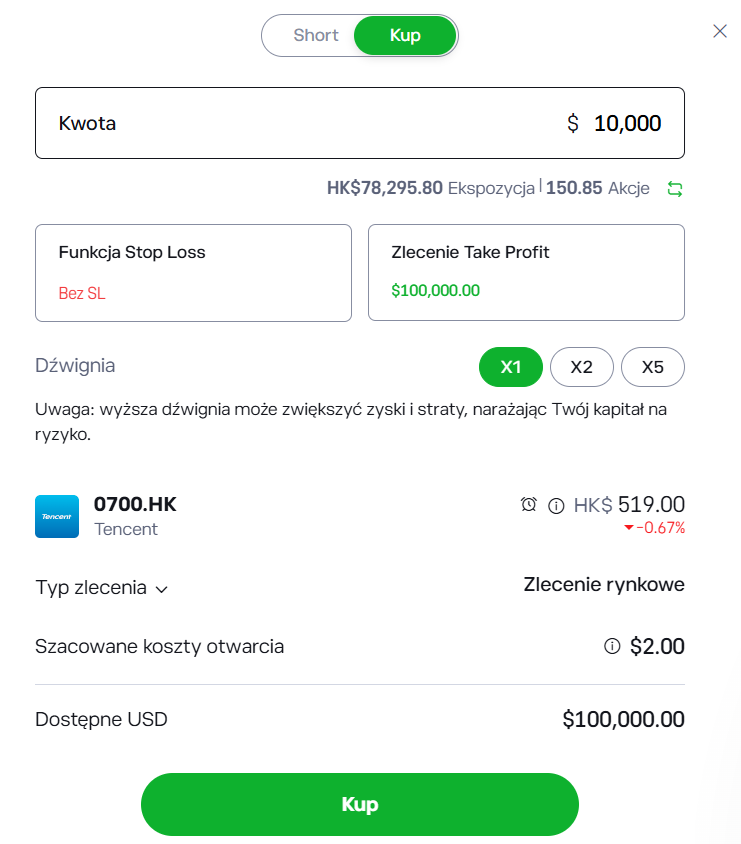Choose X5 leverage
The width and height of the screenshot is (741, 844).
coord(652,367)
